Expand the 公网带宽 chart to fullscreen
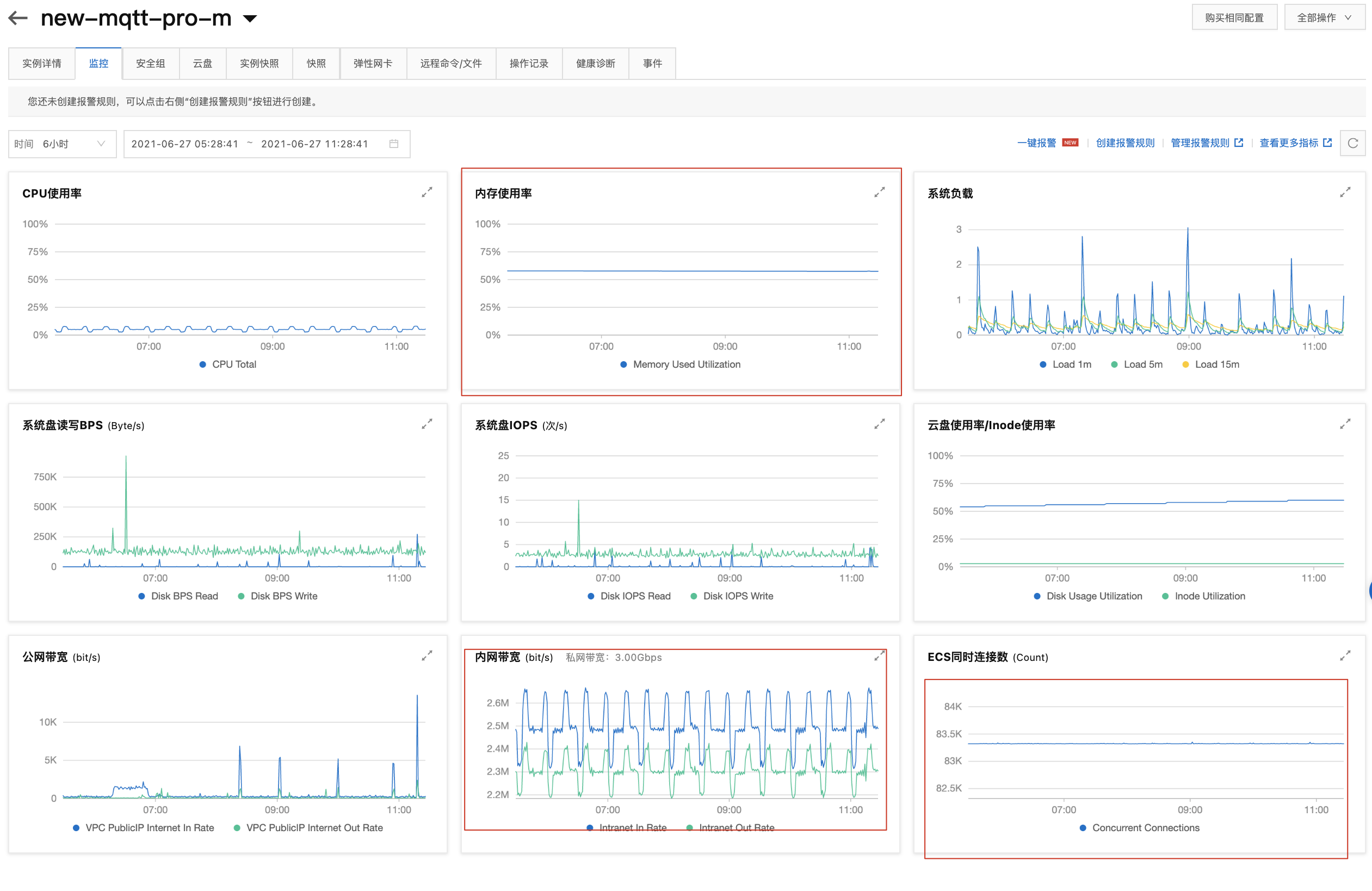 pos(427,655)
